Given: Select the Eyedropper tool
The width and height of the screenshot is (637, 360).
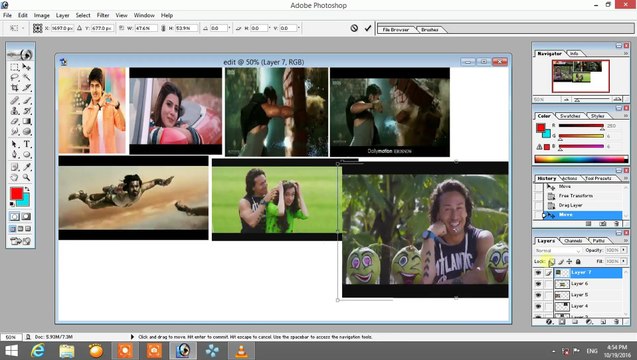Looking at the screenshot, I should (x=26, y=167).
